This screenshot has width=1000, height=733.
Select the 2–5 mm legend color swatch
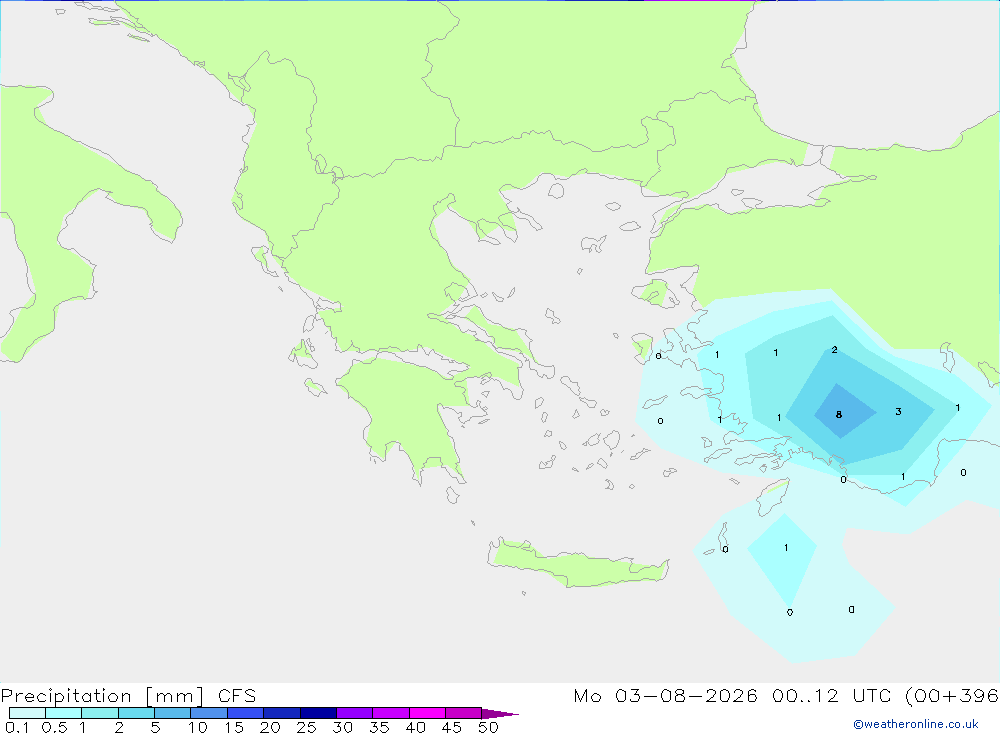coord(136,713)
